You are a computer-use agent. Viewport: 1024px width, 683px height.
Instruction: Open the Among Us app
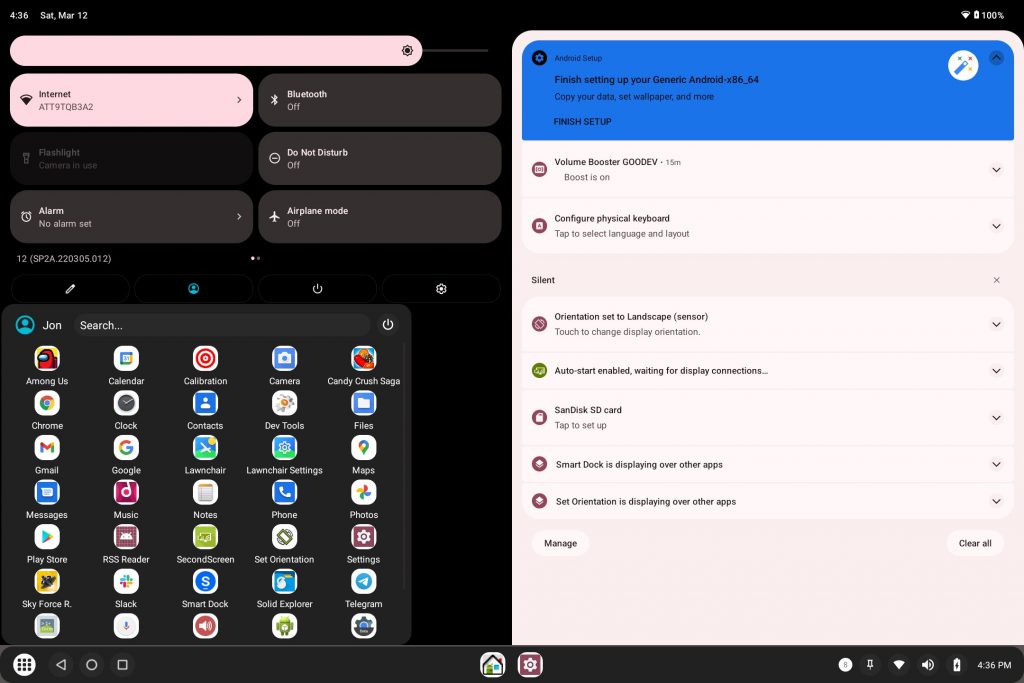47,359
